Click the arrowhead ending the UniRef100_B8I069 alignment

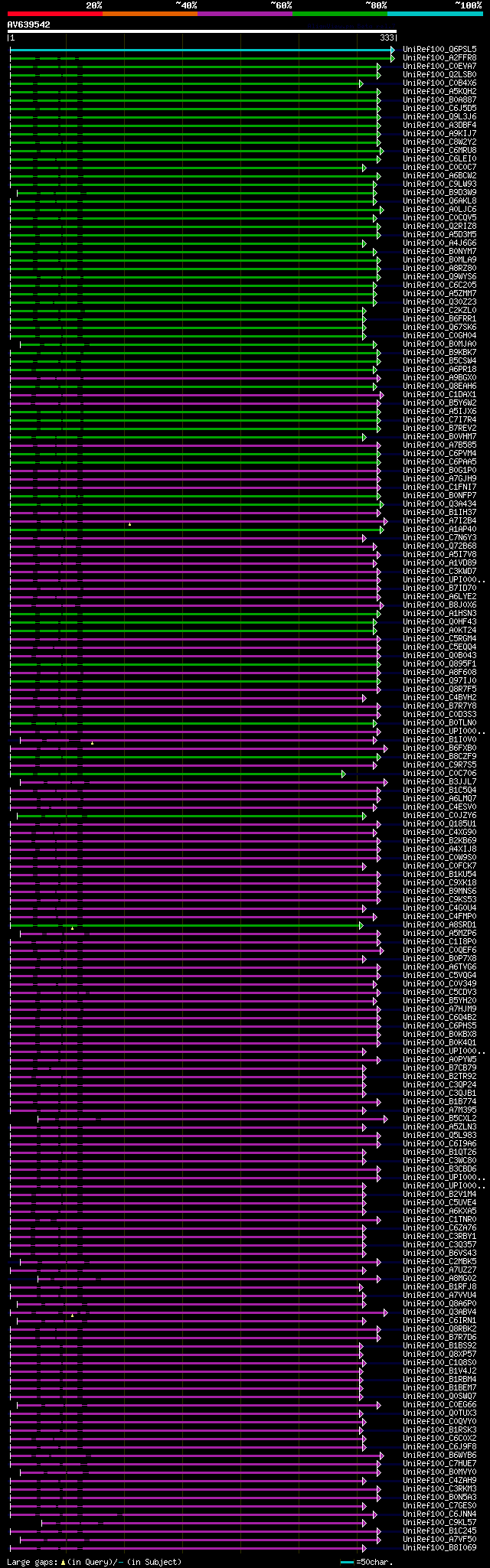pyautogui.click(x=364, y=1548)
